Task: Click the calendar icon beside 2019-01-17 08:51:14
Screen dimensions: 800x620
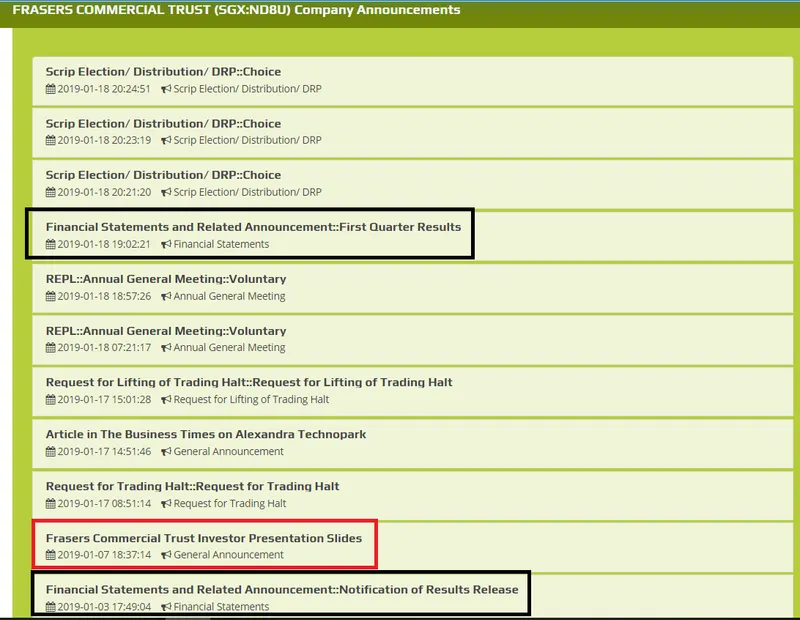Action: [51, 504]
